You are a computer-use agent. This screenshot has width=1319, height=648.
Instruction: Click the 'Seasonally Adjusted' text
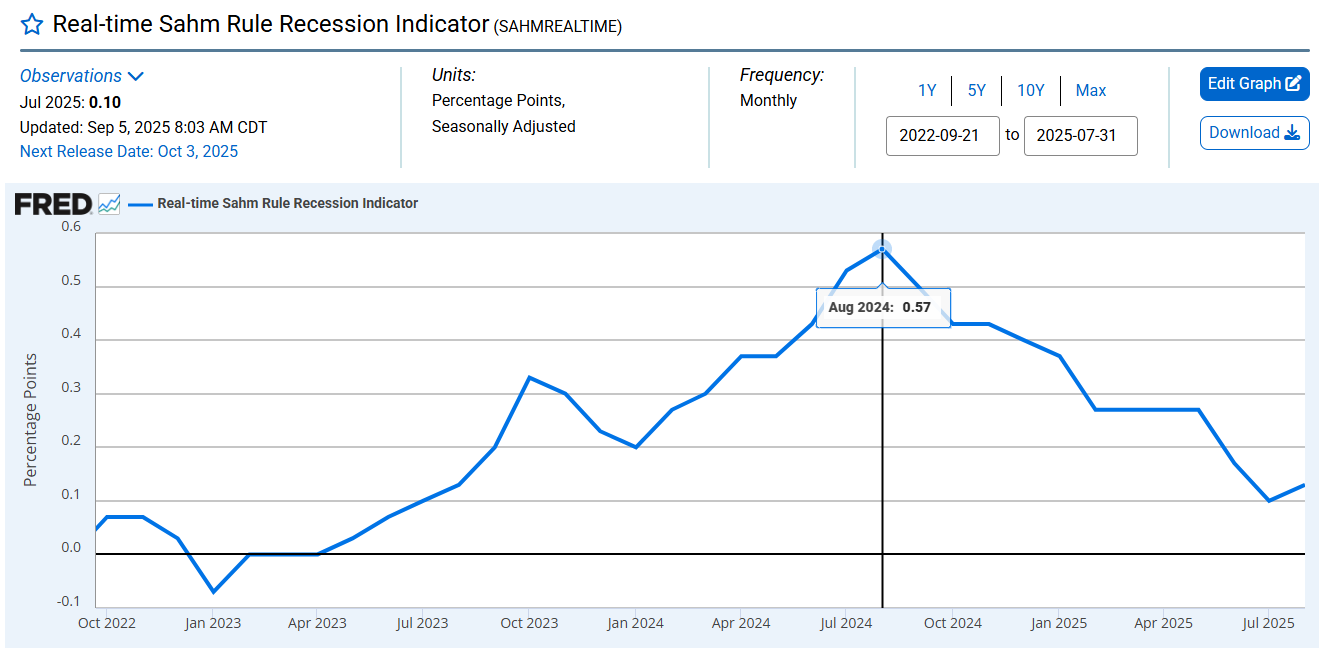pyautogui.click(x=504, y=127)
